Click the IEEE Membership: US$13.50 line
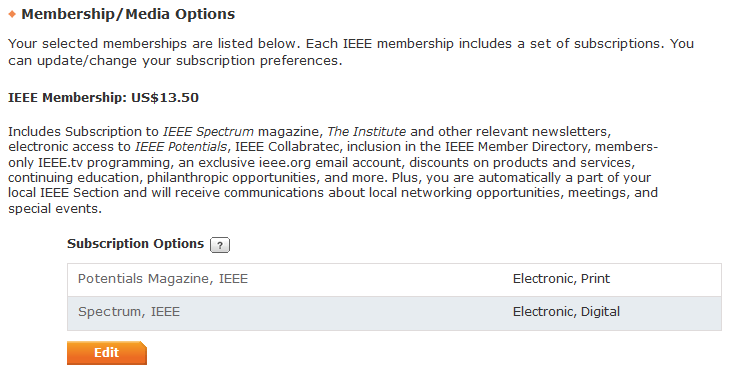The height and width of the screenshot is (375, 732). click(x=103, y=98)
